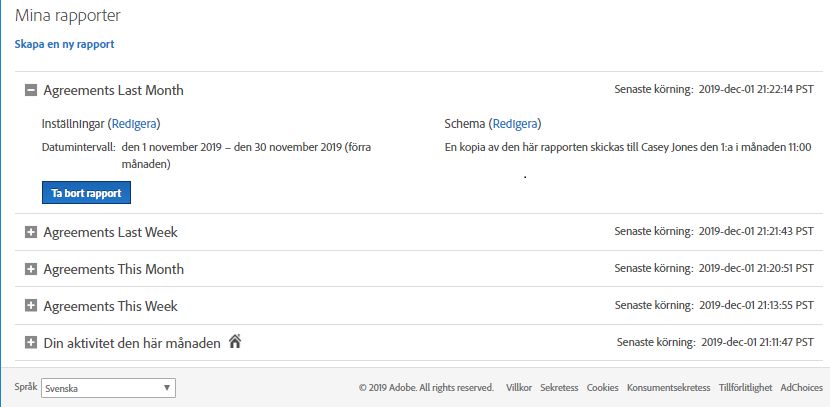The width and height of the screenshot is (830, 407).
Task: Select the Agreements Last Week title
Action: [x=111, y=232]
